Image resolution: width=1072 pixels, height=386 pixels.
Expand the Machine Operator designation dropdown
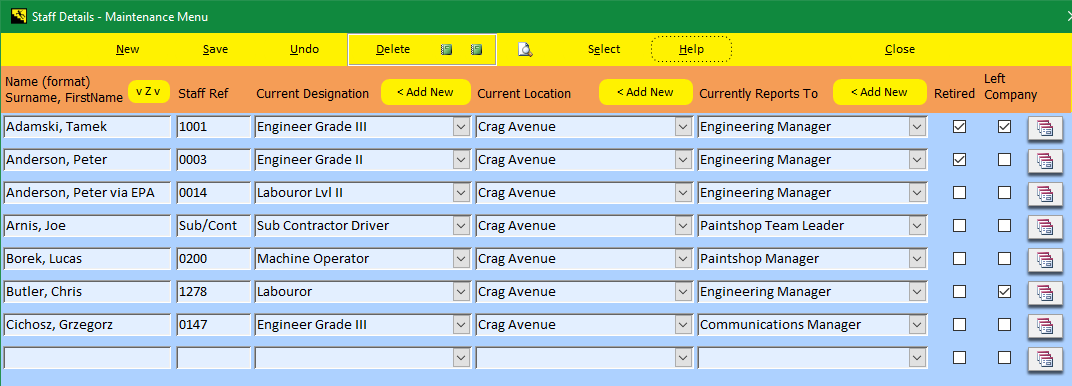coord(462,258)
